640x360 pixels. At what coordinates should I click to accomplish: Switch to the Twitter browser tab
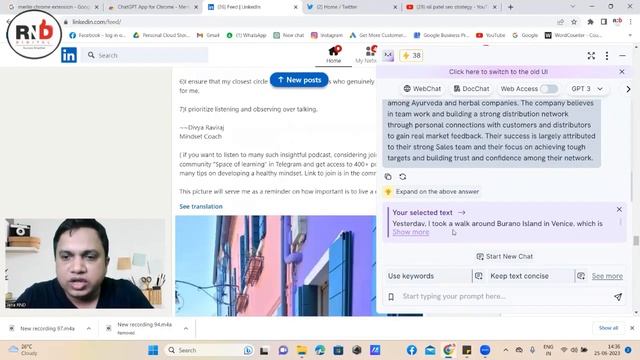pyautogui.click(x=351, y=7)
